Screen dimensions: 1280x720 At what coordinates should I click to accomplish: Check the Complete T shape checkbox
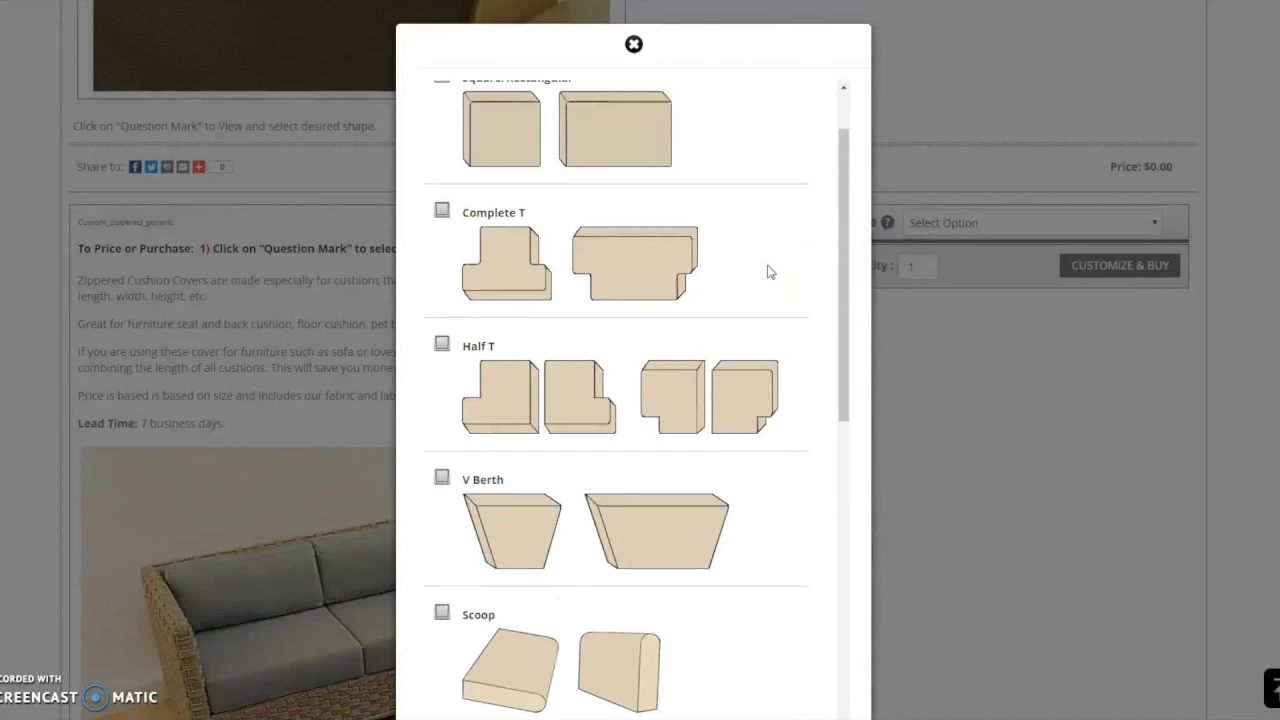[442, 210]
